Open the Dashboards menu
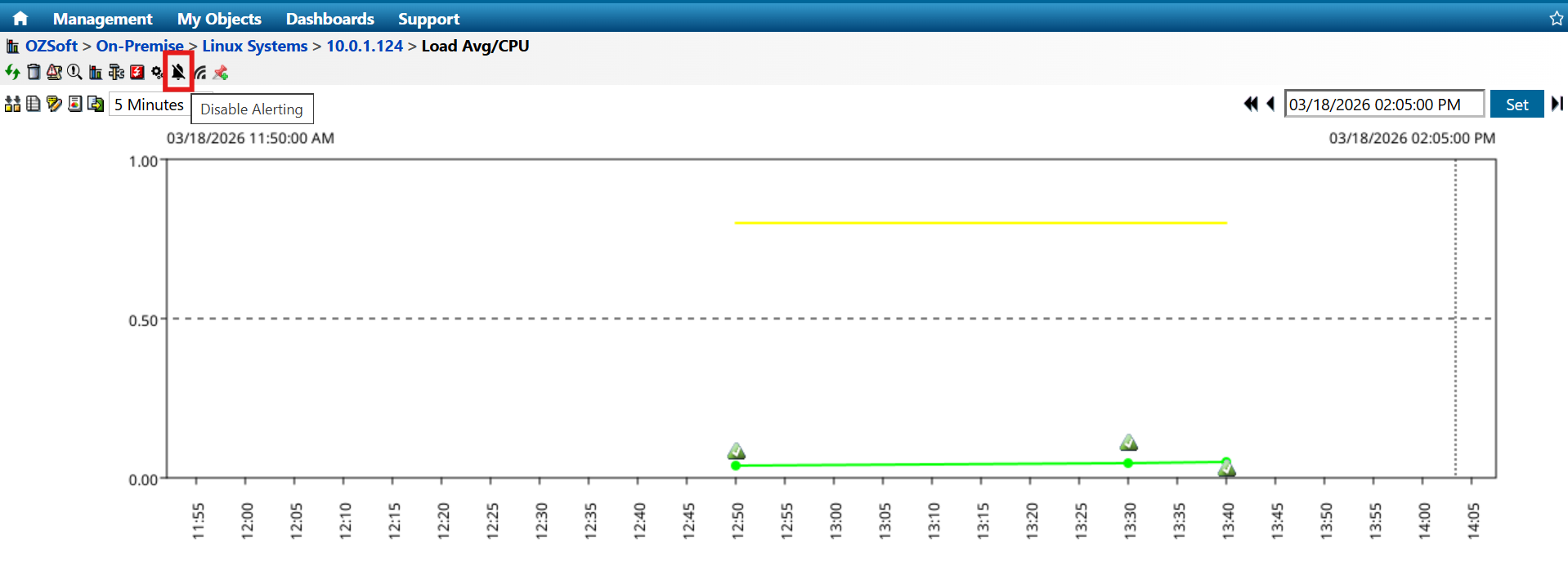 [x=329, y=19]
